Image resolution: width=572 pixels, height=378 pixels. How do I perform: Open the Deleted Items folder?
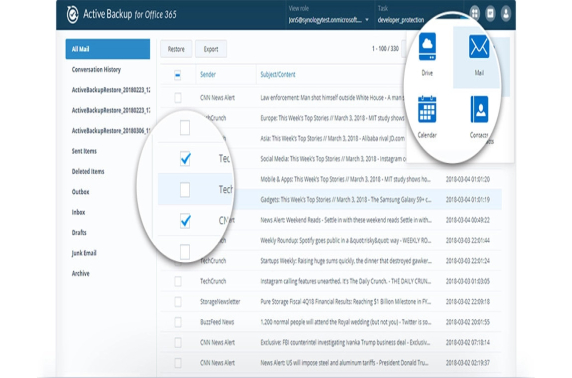pyautogui.click(x=88, y=171)
